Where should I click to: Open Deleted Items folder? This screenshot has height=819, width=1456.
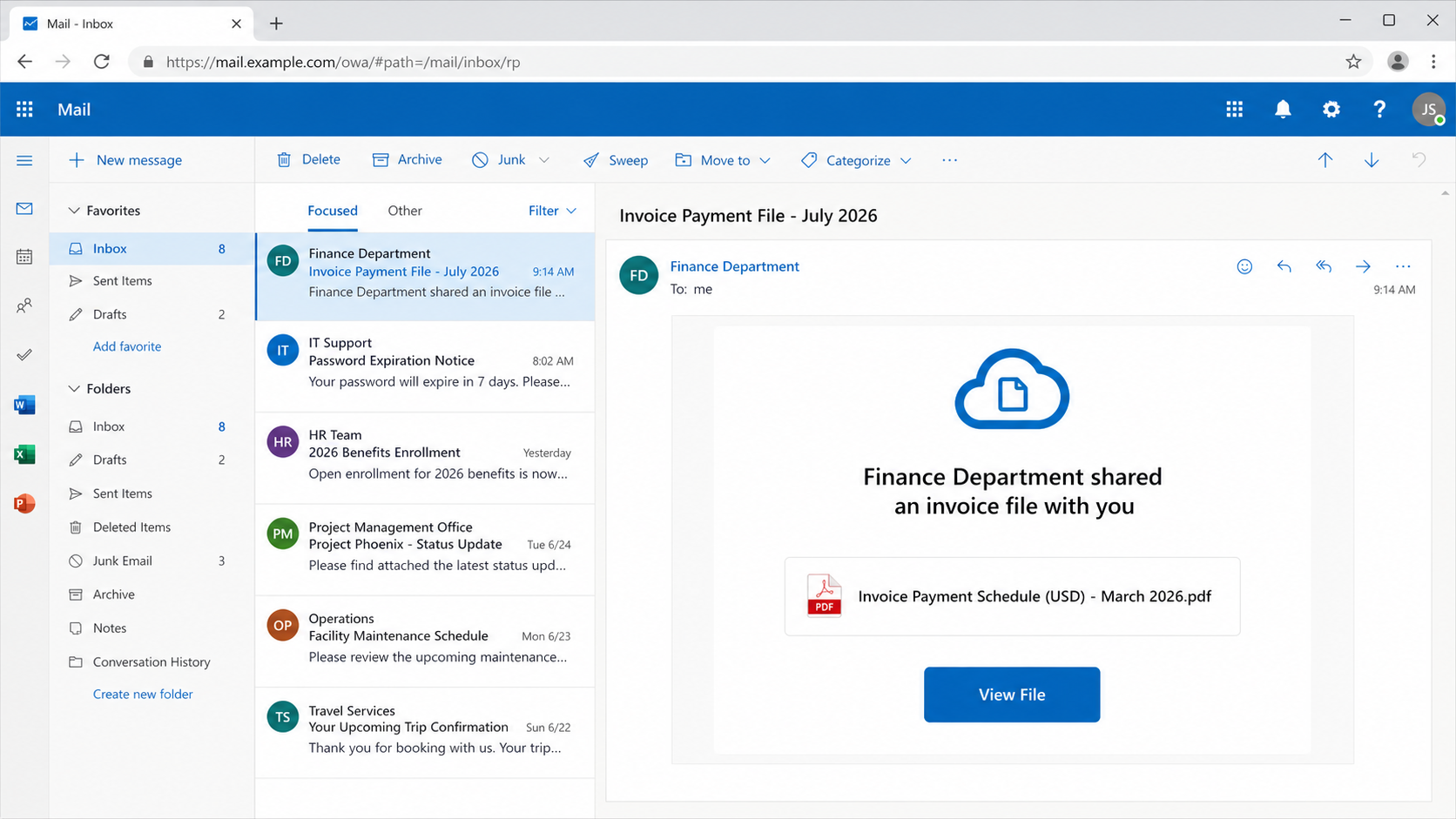152,527
